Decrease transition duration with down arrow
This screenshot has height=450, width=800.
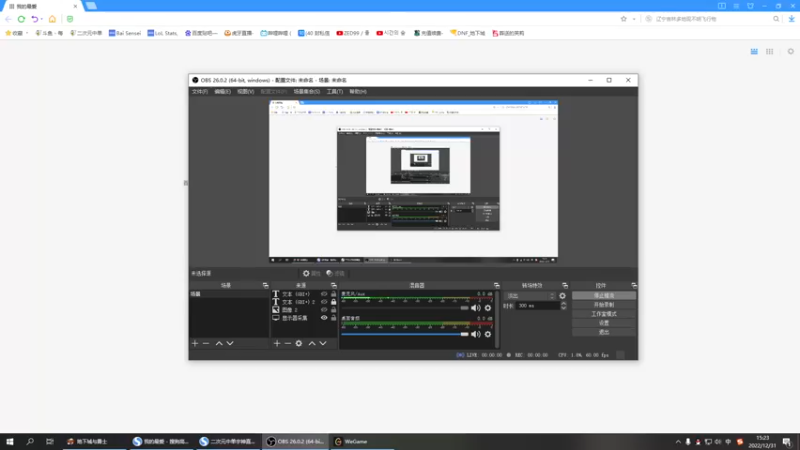[x=563, y=308]
